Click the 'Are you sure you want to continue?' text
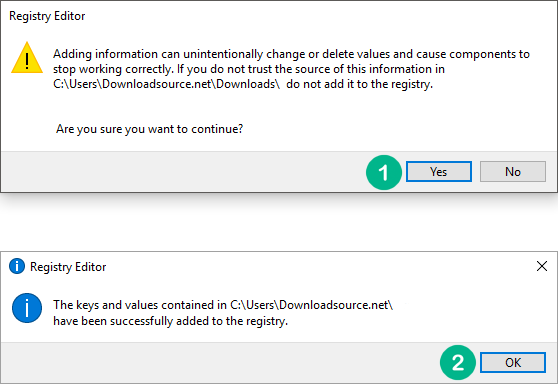 149,129
